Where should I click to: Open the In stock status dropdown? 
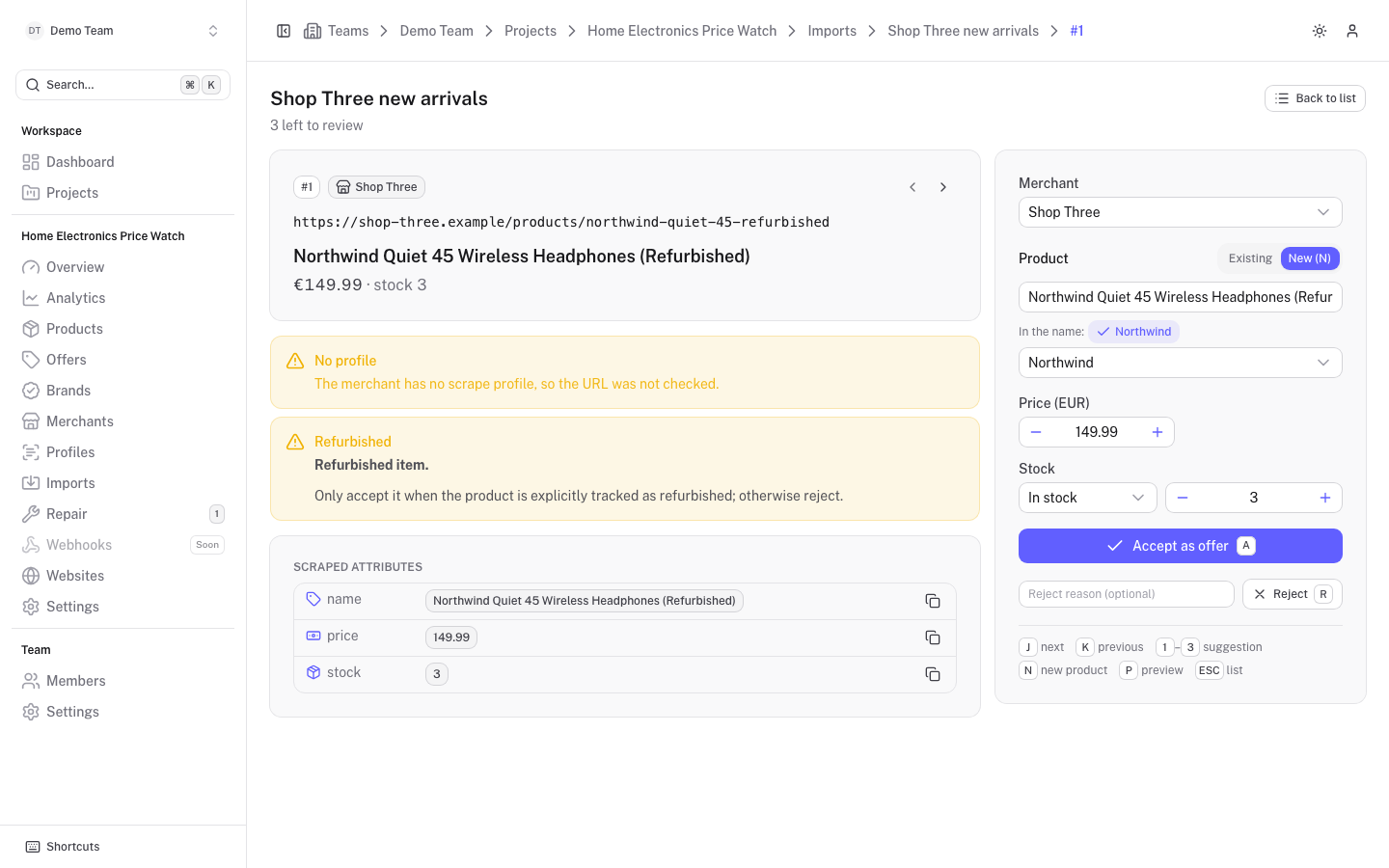pos(1088,498)
